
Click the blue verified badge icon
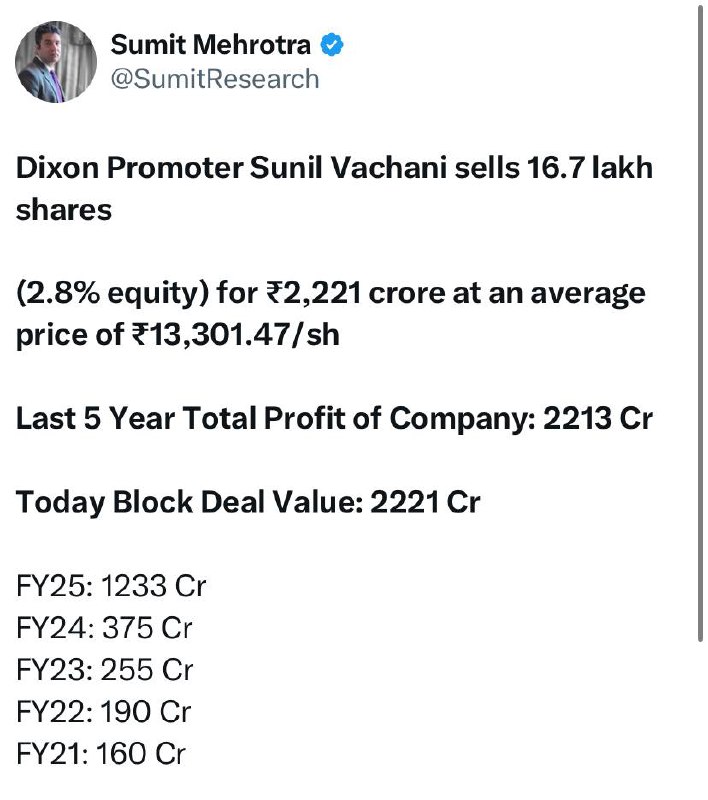click(332, 45)
